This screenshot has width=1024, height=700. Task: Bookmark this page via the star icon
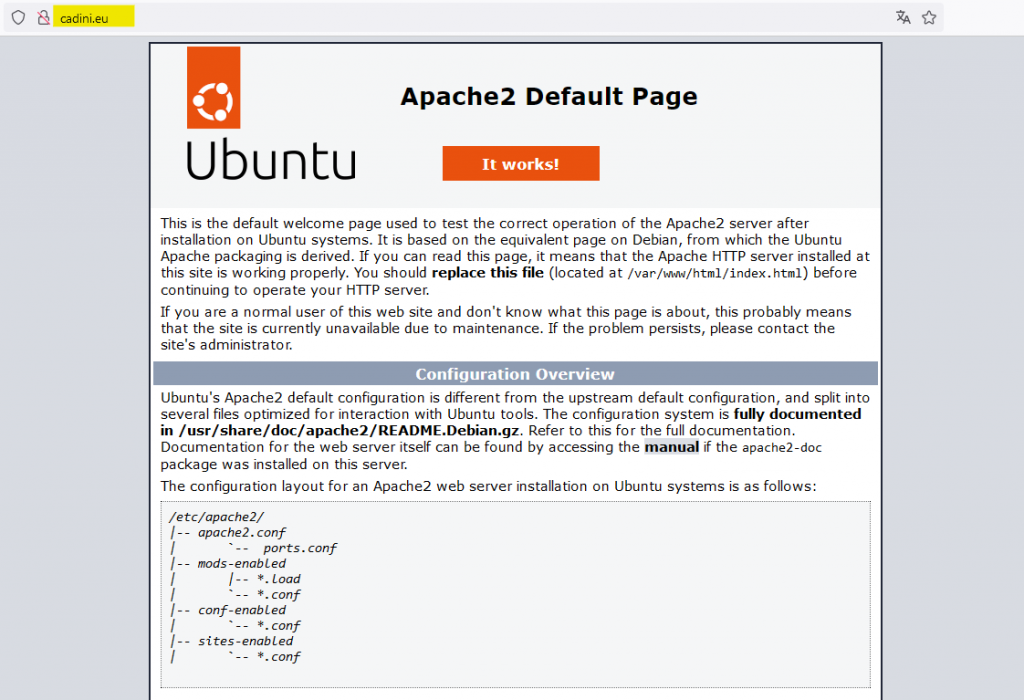pos(930,17)
